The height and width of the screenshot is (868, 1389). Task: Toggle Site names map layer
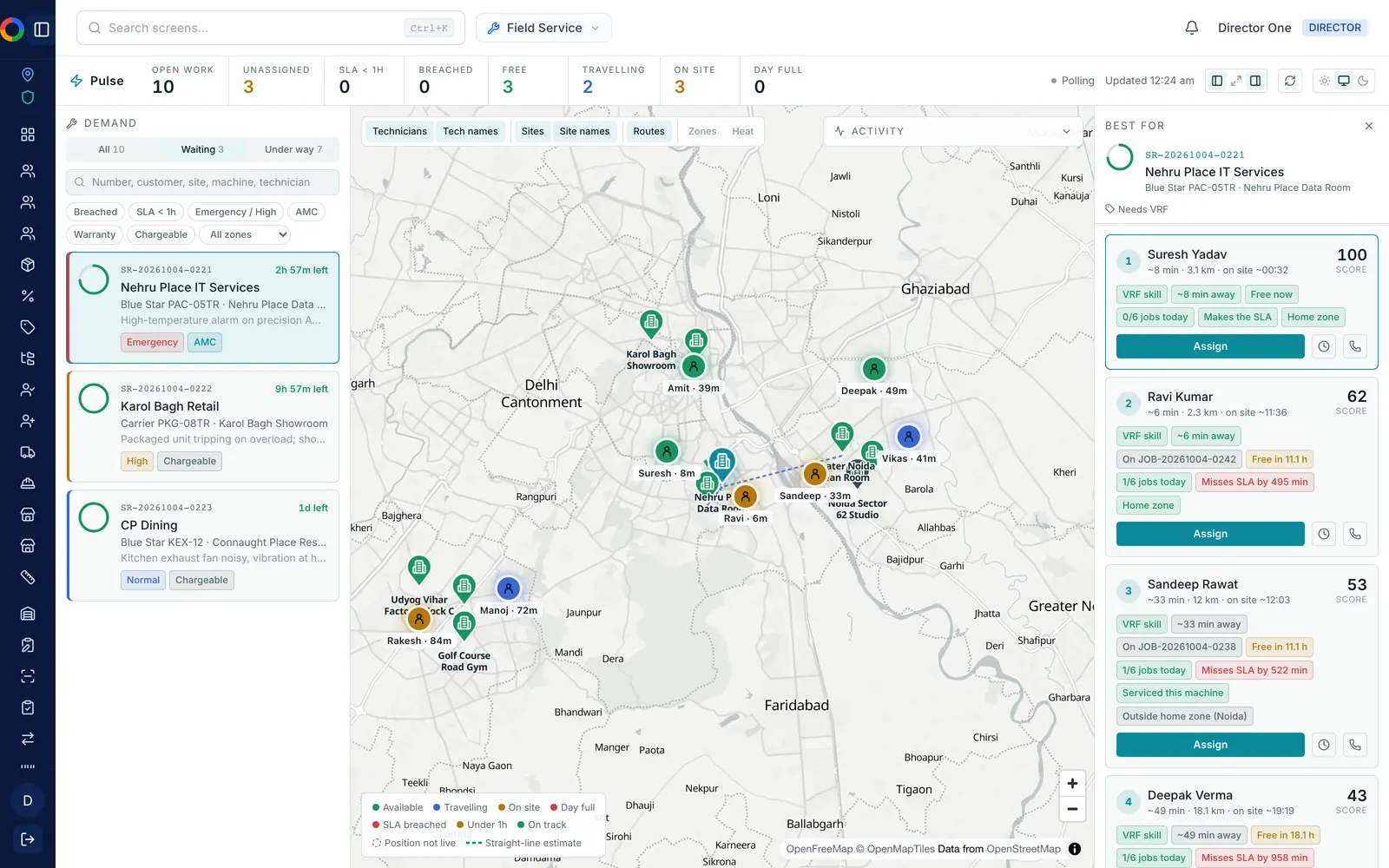point(584,131)
